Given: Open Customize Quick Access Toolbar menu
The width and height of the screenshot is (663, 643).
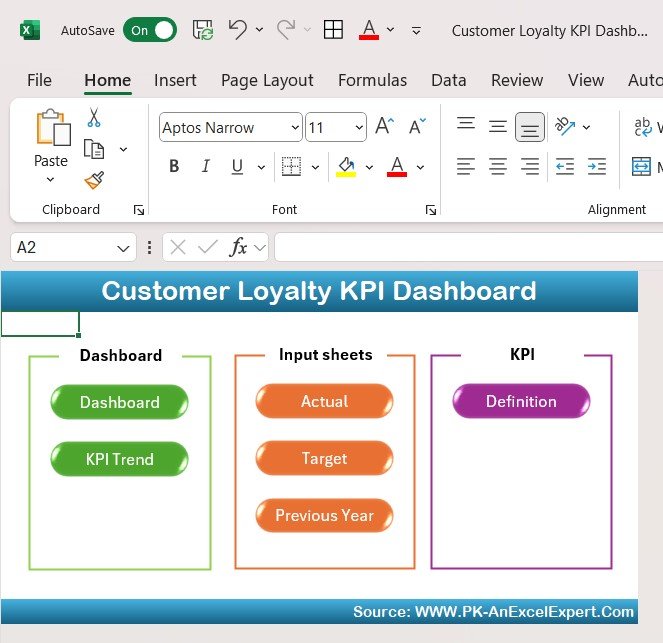Looking at the screenshot, I should pos(416,30).
